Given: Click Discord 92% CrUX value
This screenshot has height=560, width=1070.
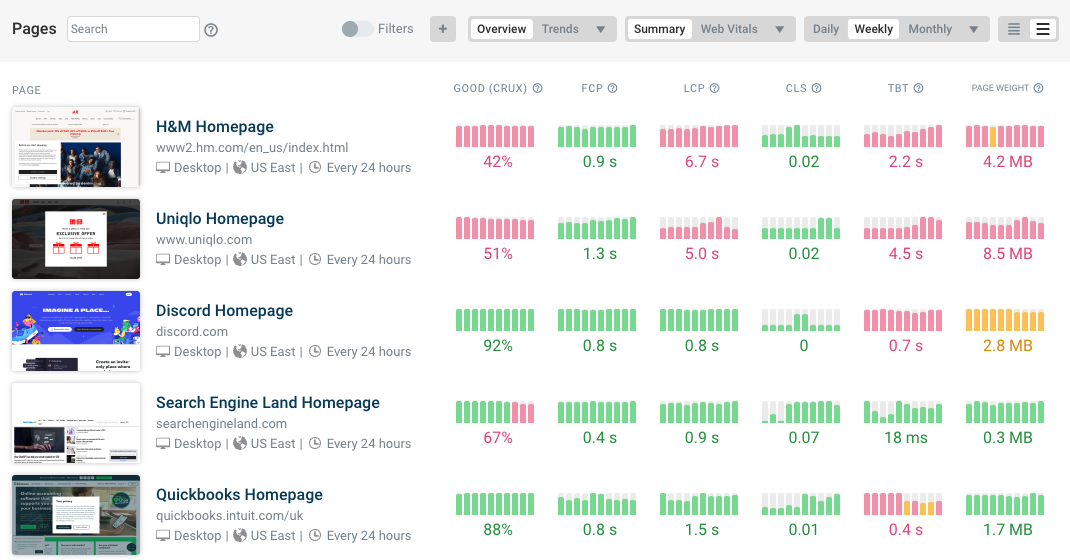Looking at the screenshot, I should (497, 346).
